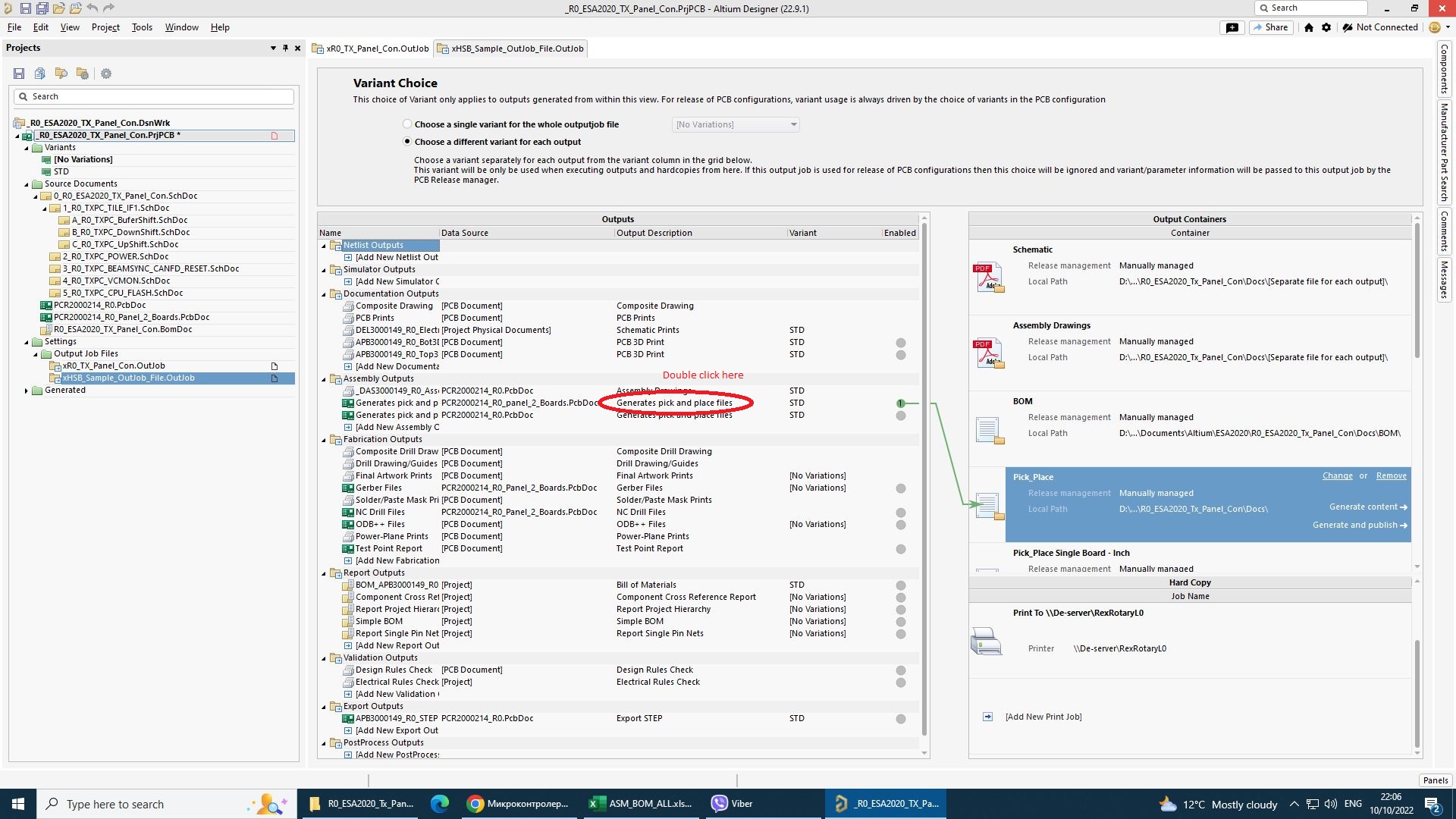This screenshot has height=819, width=1456.
Task: Collapse the Variants folder in project tree
Action: [x=27, y=148]
